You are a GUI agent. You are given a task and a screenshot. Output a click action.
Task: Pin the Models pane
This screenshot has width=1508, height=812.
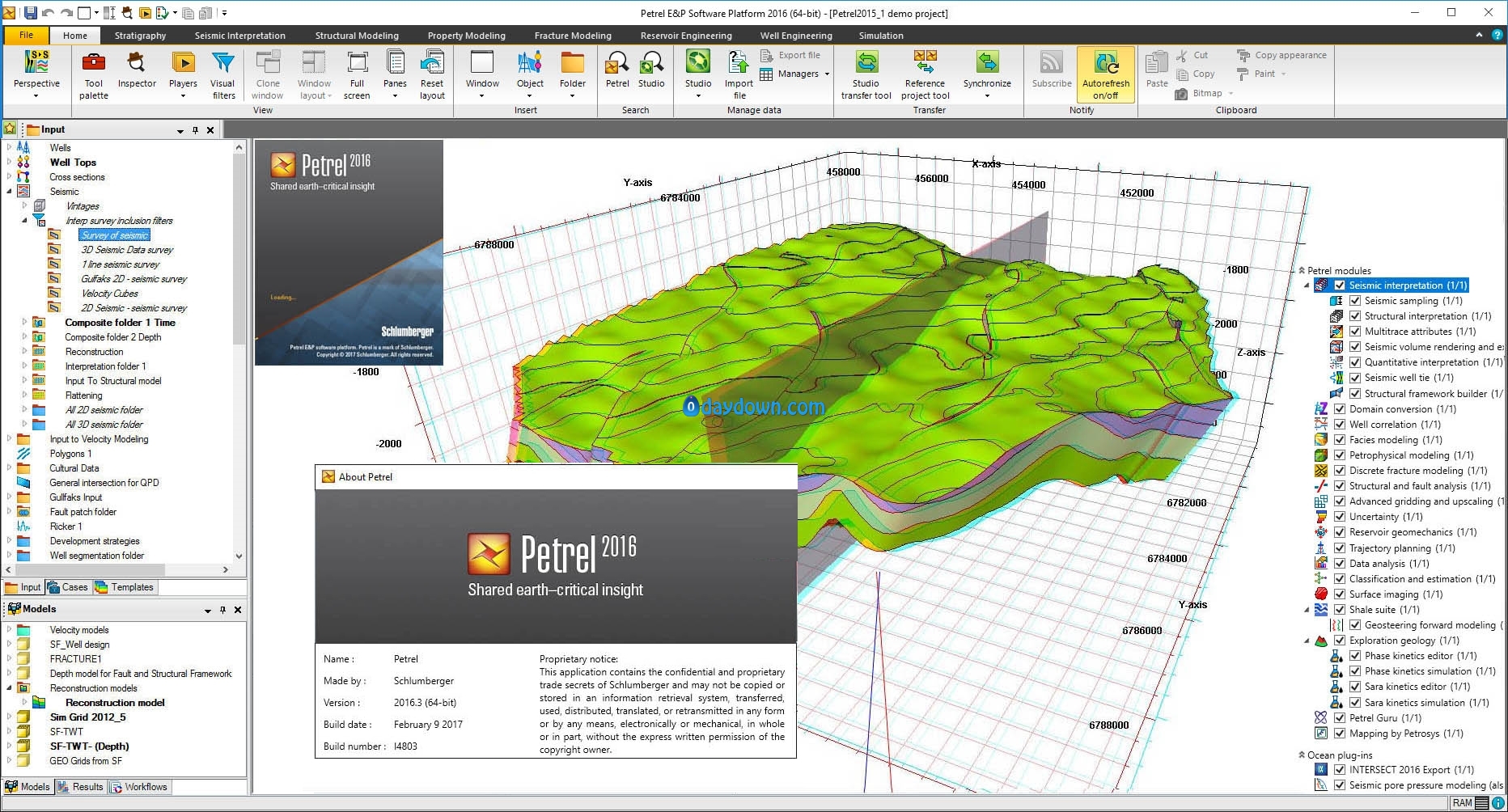pyautogui.click(x=222, y=610)
